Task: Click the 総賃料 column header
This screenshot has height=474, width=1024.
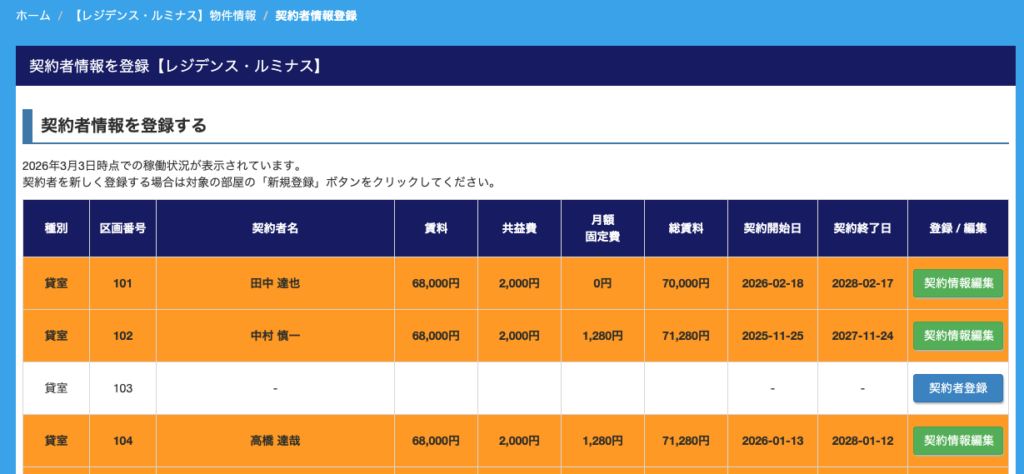Action: click(686, 228)
